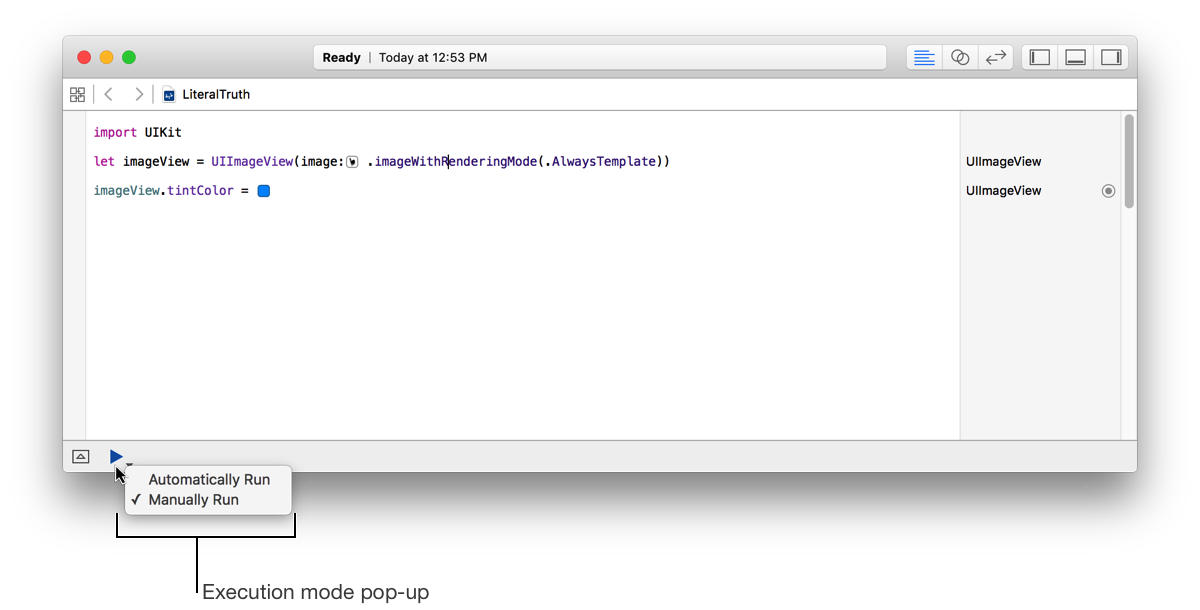Show the version editor
Viewport: 1200px width, 610px height.
click(x=995, y=58)
